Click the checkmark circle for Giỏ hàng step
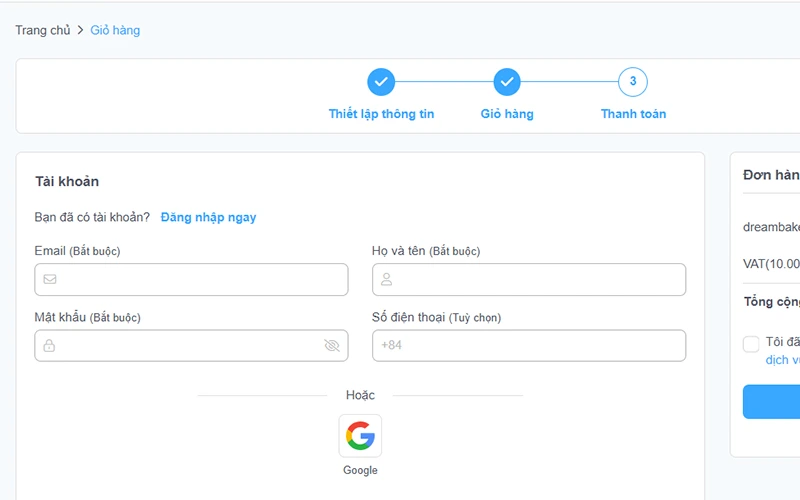Image resolution: width=800 pixels, height=500 pixels. click(507, 82)
